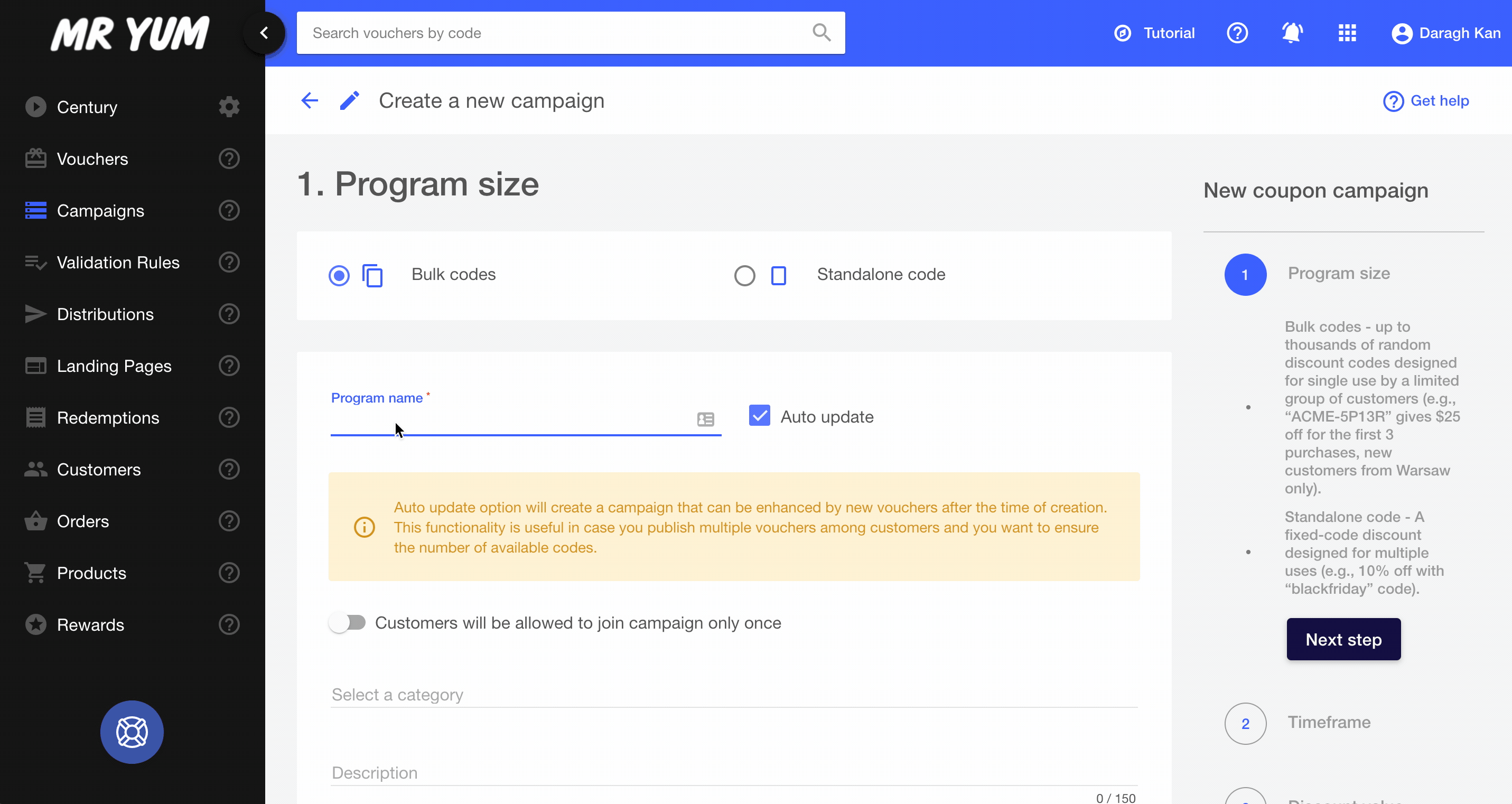Click the Get help link

click(1426, 101)
